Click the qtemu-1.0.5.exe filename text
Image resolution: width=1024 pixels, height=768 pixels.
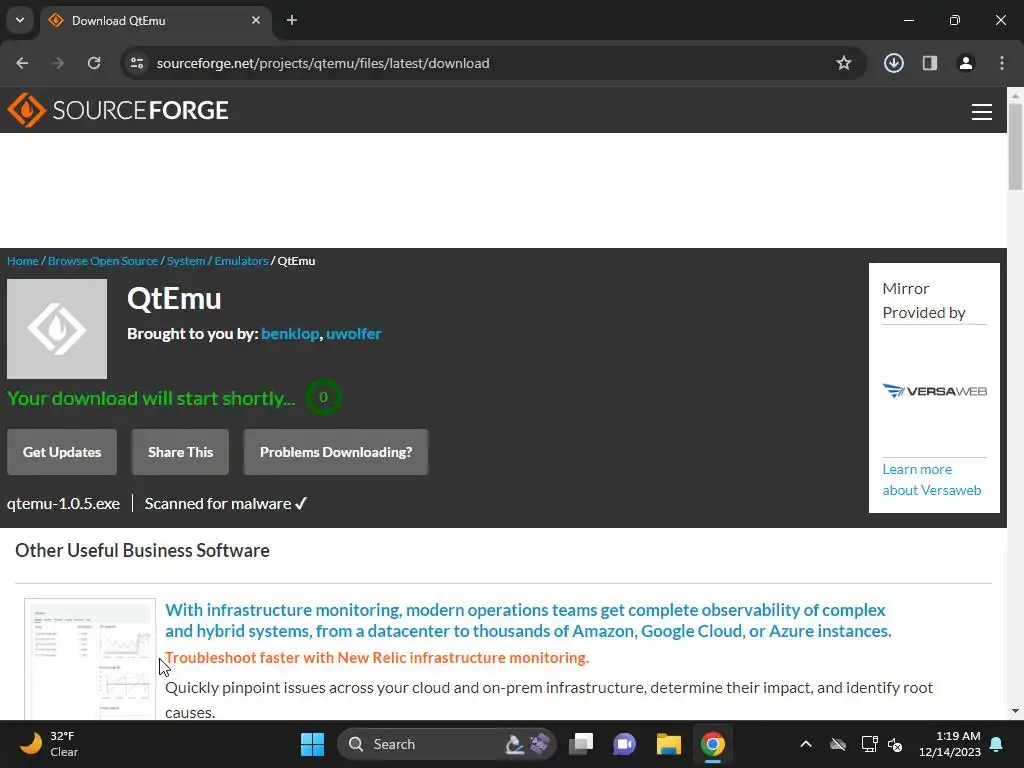(63, 504)
